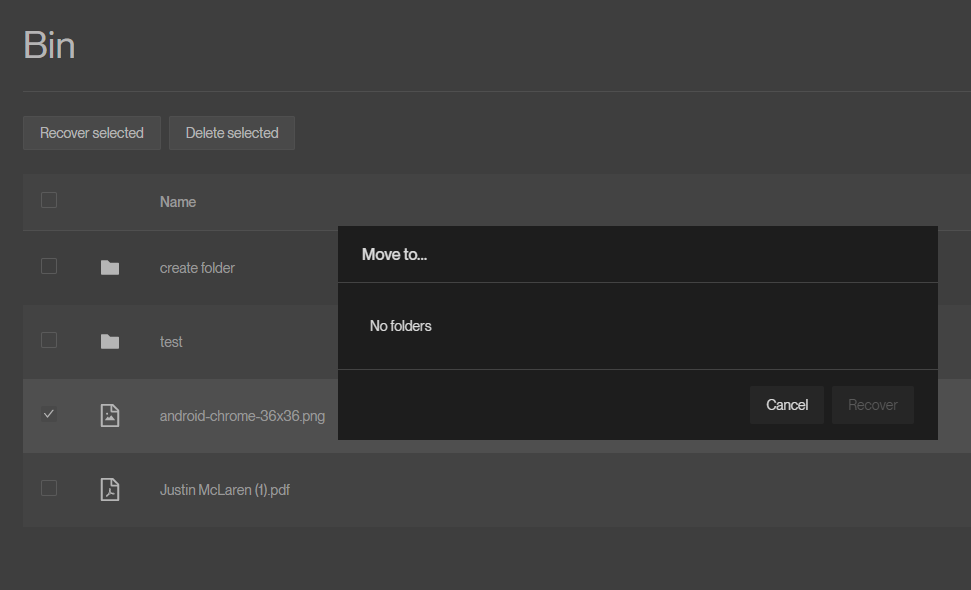Screen dimensions: 971x590
Task: Click the folder icon beside "test"
Action: pos(110,341)
